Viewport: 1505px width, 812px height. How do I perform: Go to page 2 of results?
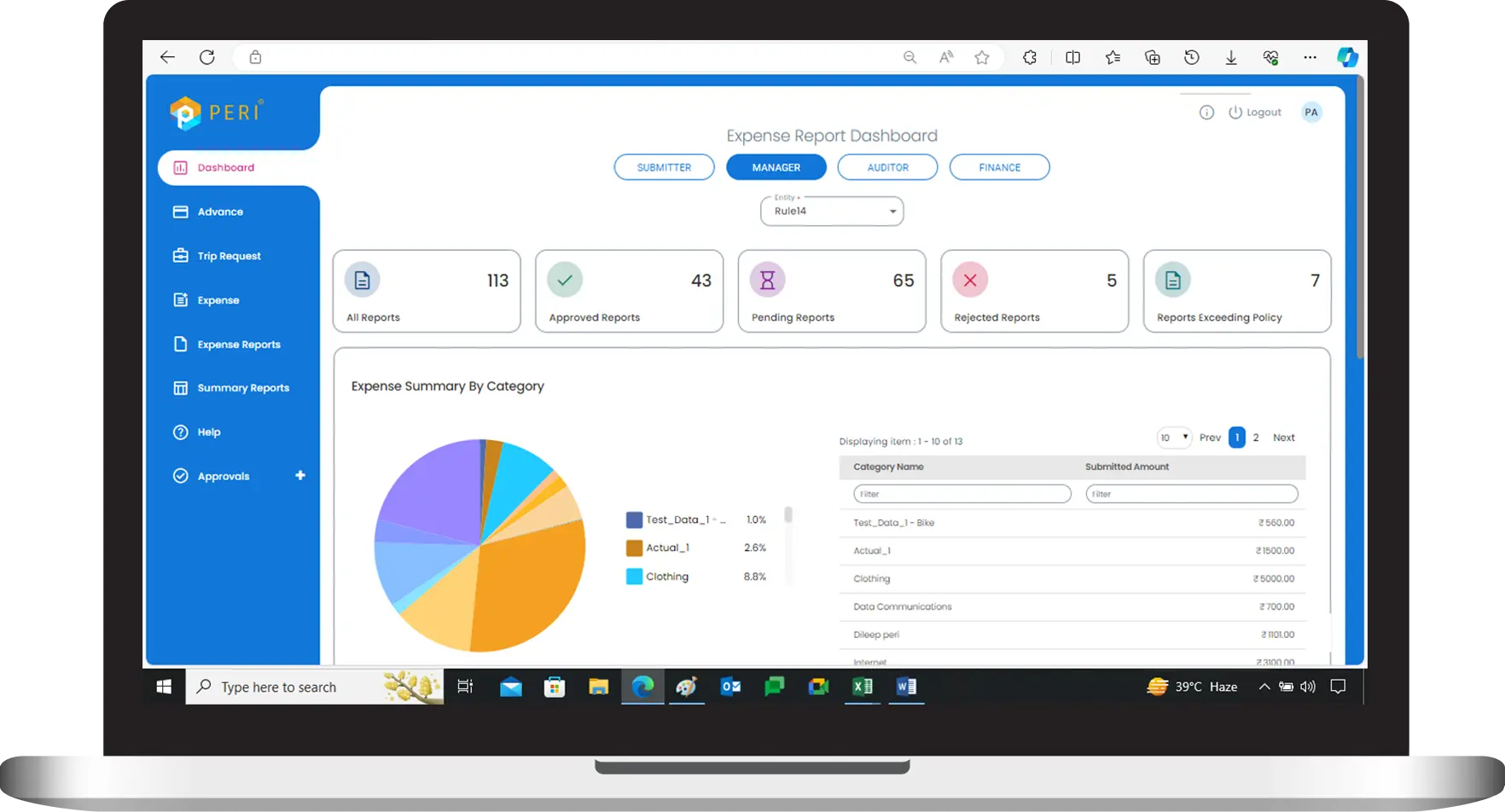(1256, 438)
